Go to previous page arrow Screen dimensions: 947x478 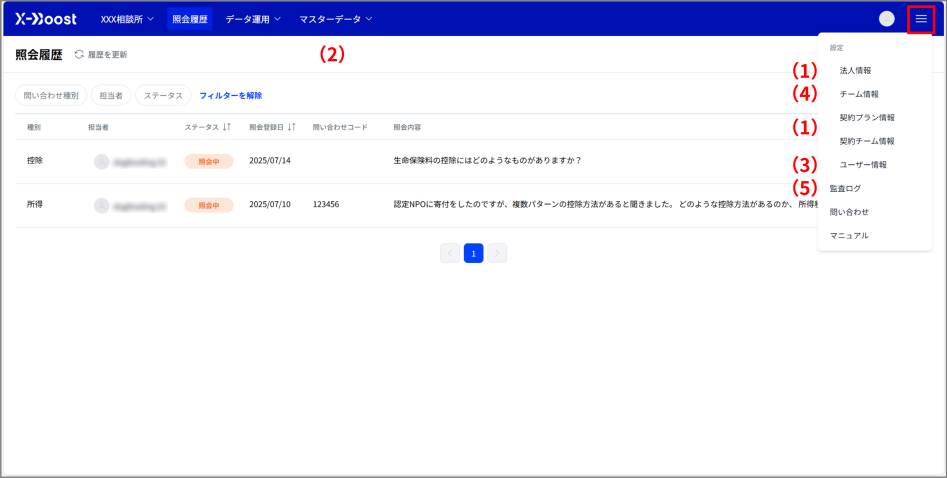click(x=450, y=253)
